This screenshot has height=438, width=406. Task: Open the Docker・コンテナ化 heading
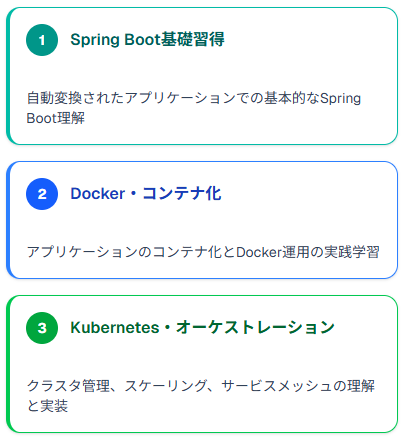(x=146, y=194)
